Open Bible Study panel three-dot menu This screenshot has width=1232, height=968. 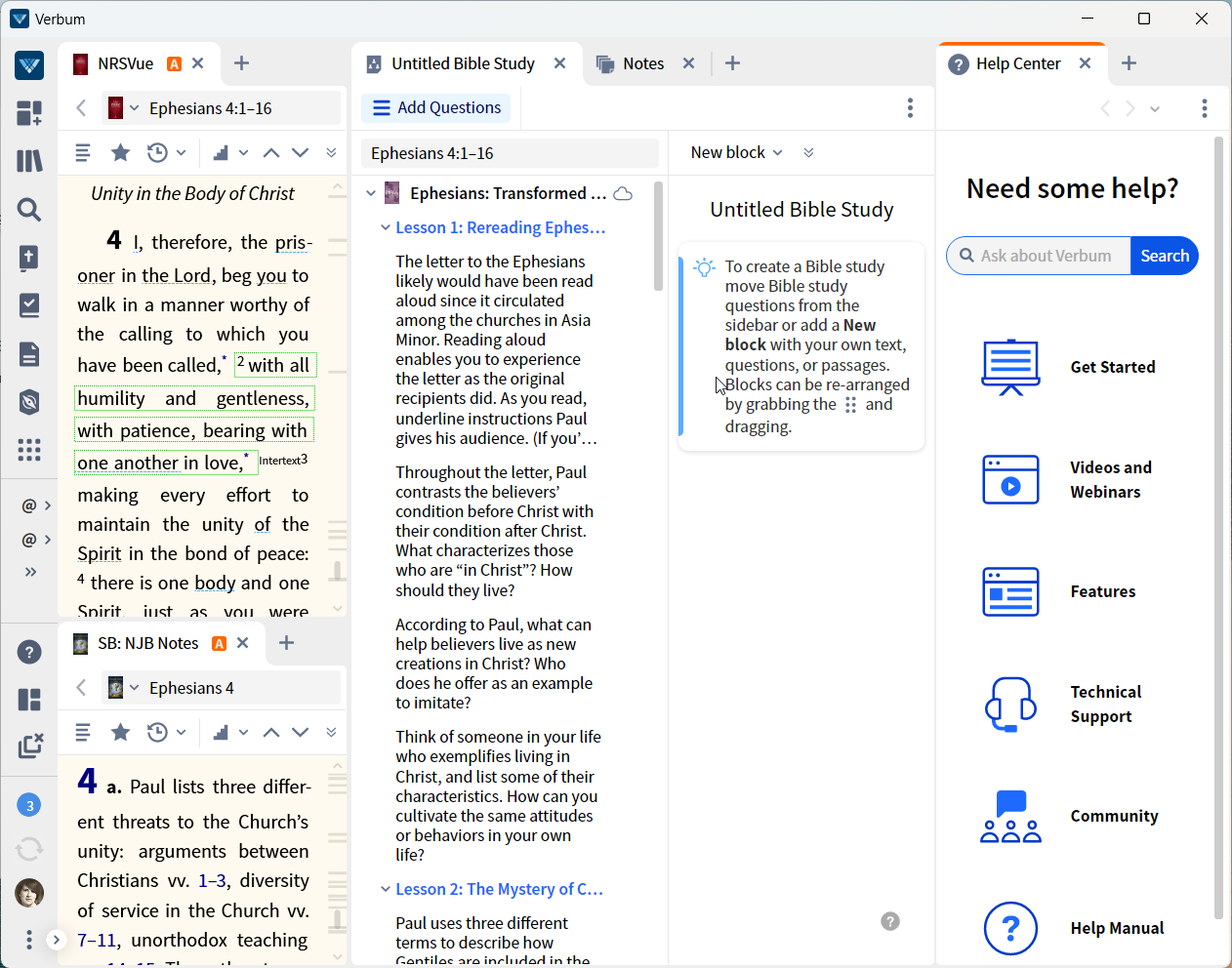(910, 108)
